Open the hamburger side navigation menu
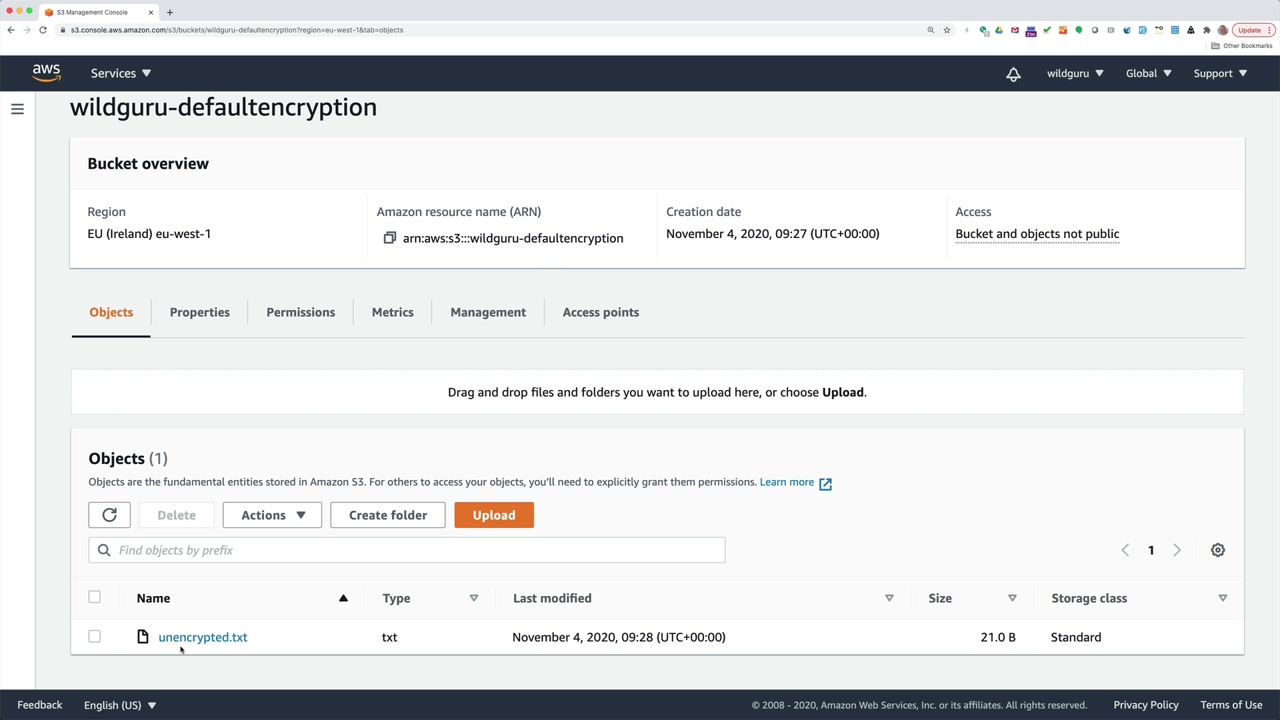This screenshot has height=720, width=1280. coord(17,109)
